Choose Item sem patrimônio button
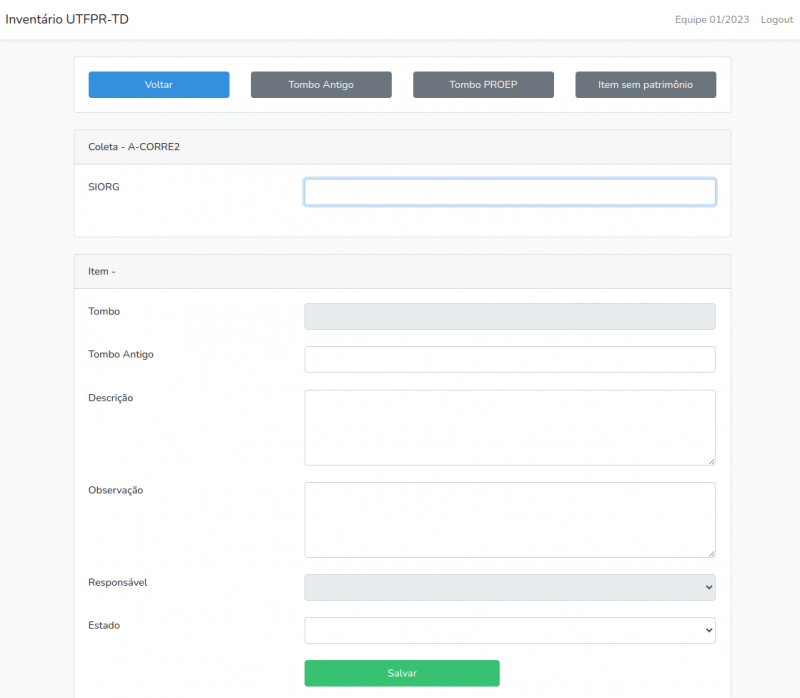 click(x=645, y=85)
